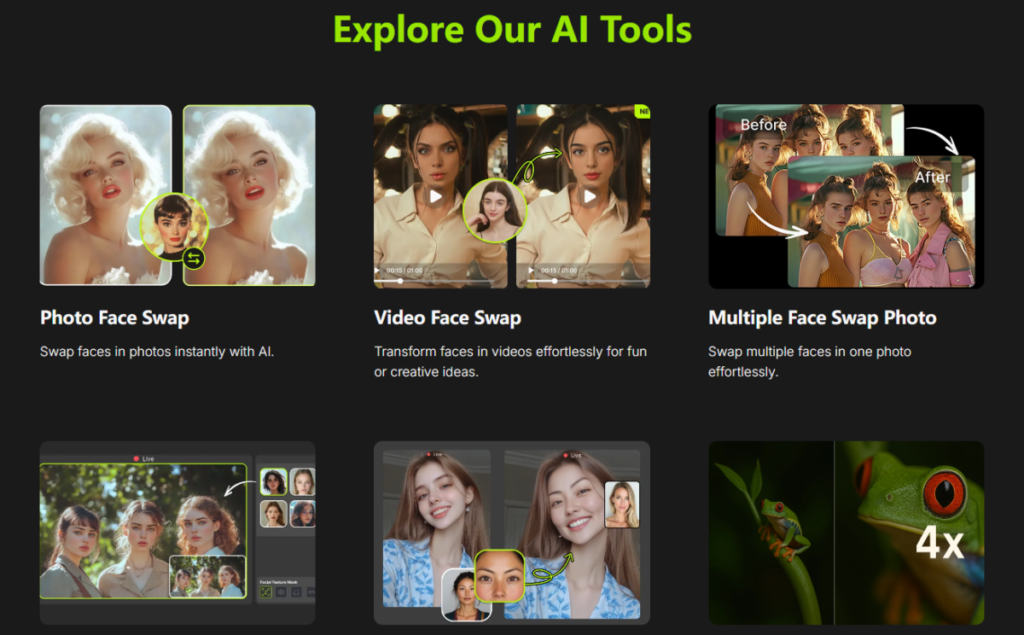Viewport: 1024px width, 635px height.
Task: Click the green swap arrows icon on Photo Face Swap
Action: point(194,259)
